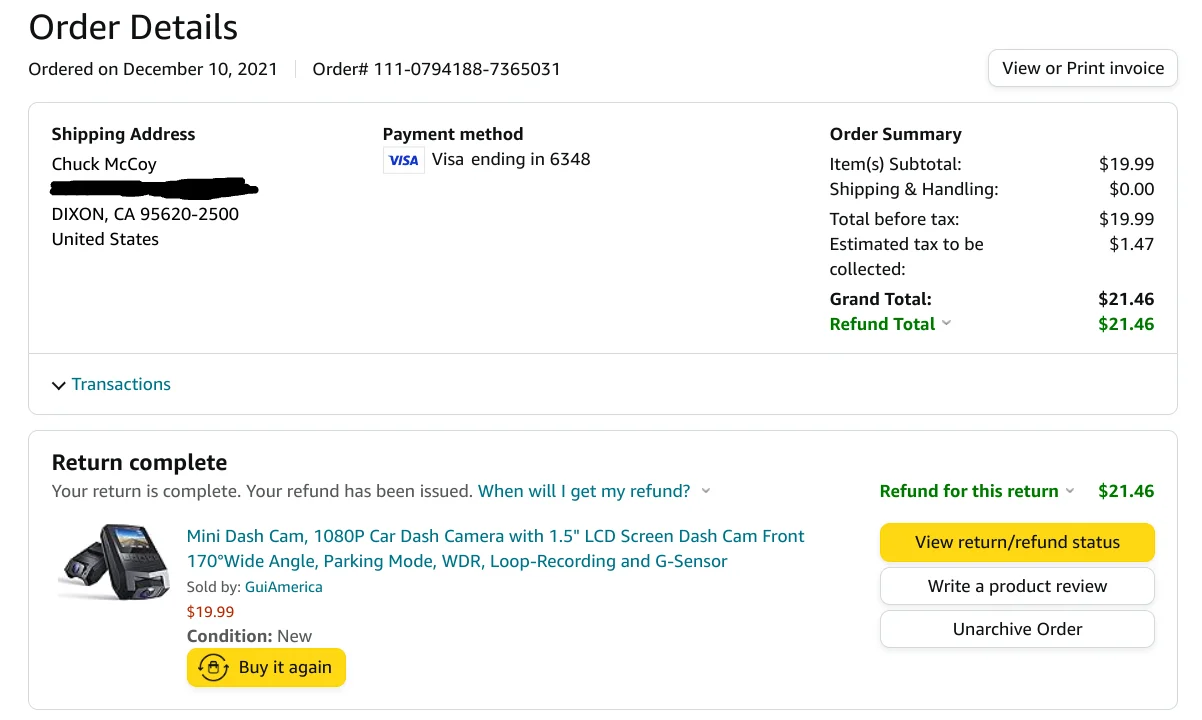
Task: Open the Refund for this return dropdown
Action: 1070,491
